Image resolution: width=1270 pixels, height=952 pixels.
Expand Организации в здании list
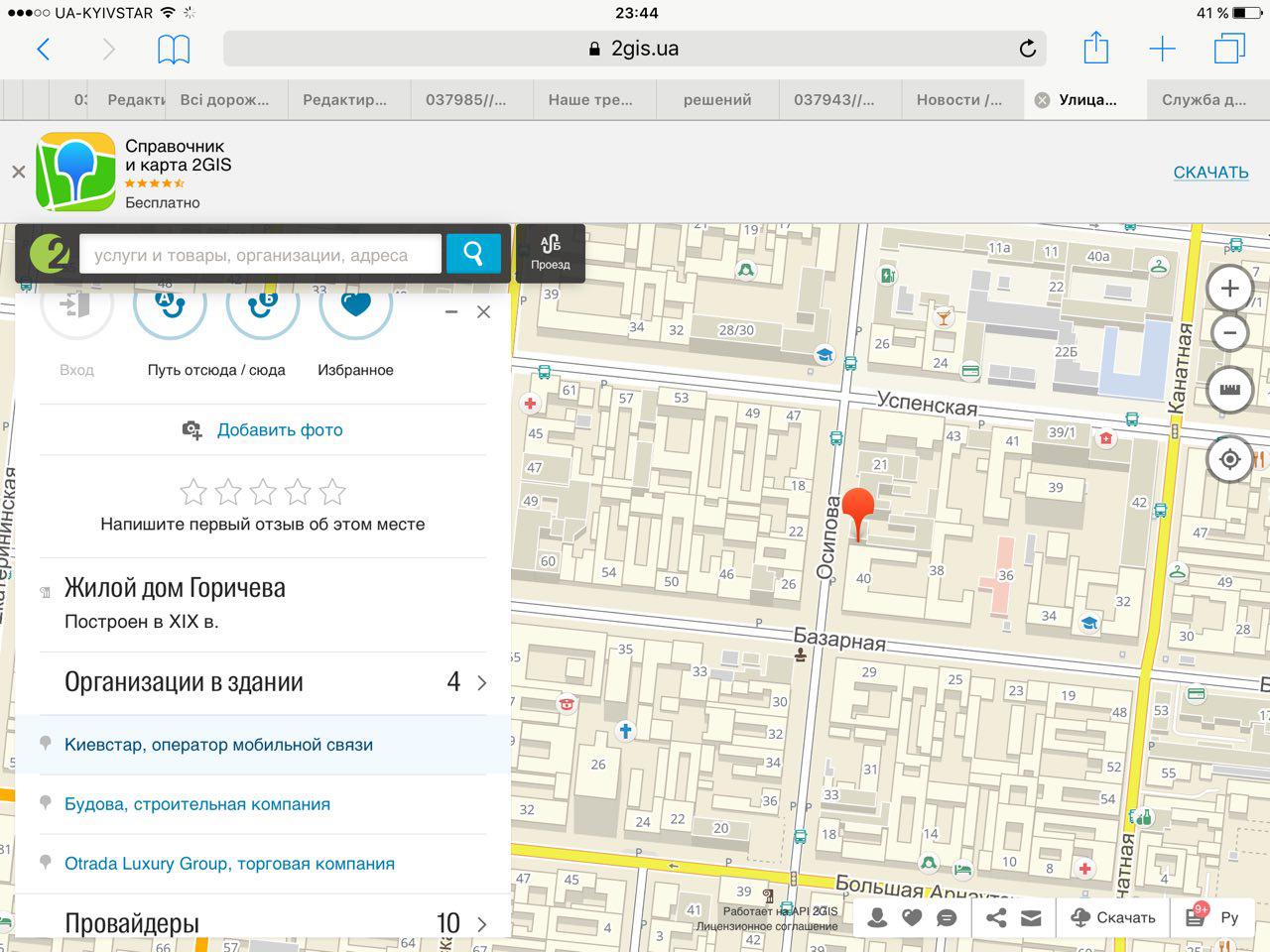[x=263, y=682]
